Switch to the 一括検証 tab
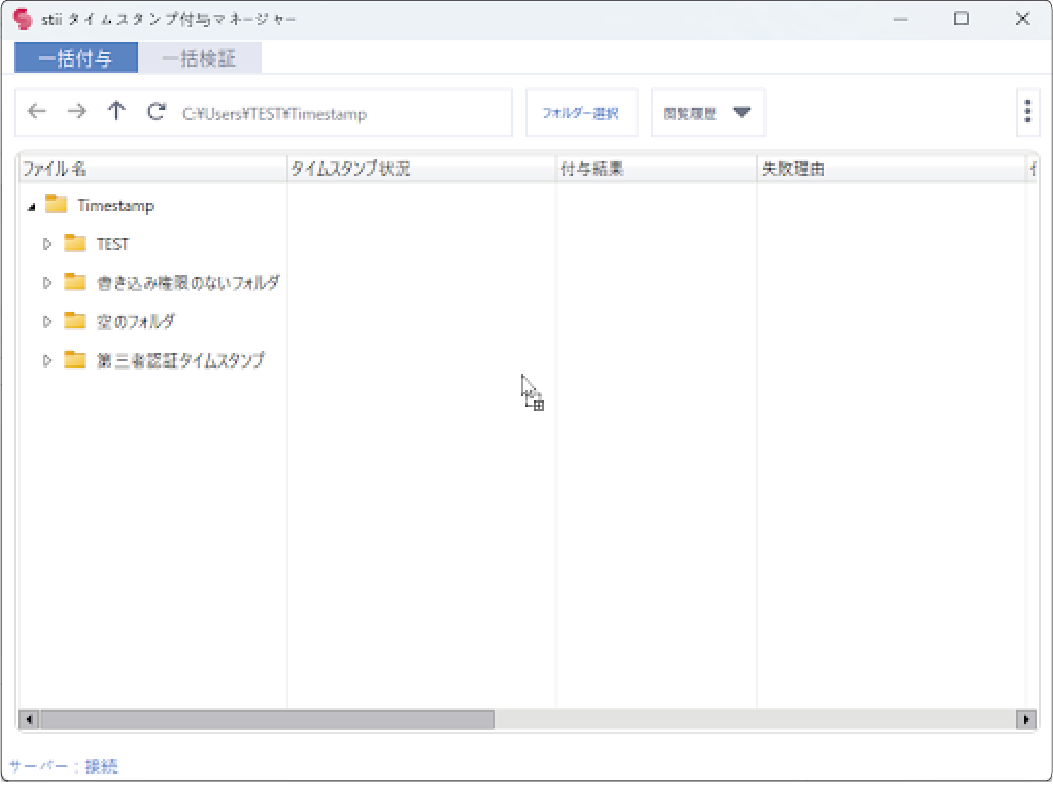The width and height of the screenshot is (1053, 787). point(199,59)
